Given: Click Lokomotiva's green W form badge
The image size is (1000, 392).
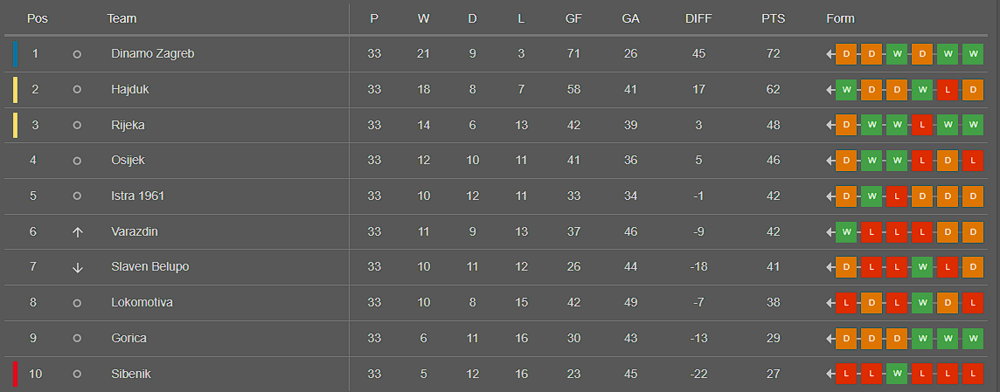Looking at the screenshot, I should [x=922, y=303].
